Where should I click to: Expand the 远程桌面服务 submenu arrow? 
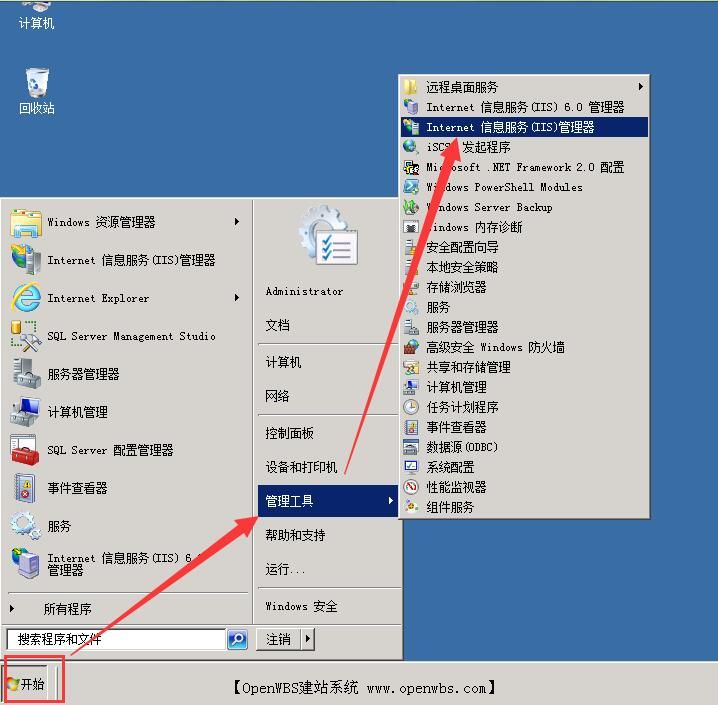pos(640,87)
